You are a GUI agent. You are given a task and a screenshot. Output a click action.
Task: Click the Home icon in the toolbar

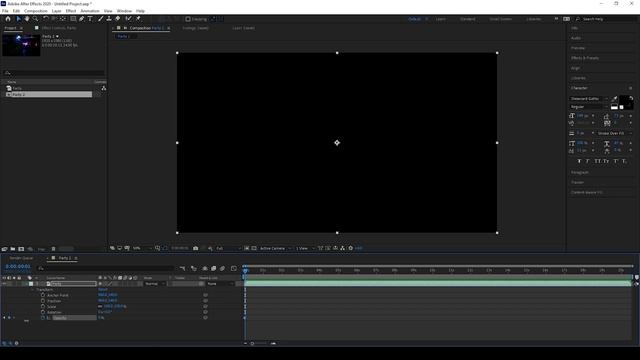(x=8, y=19)
